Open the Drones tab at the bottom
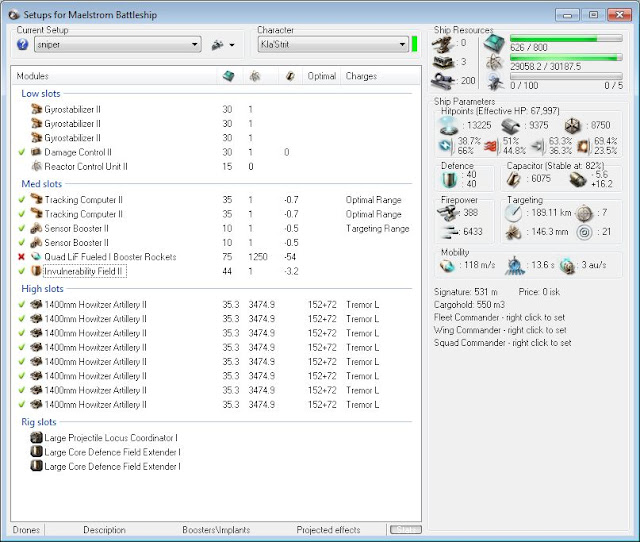 [27, 530]
